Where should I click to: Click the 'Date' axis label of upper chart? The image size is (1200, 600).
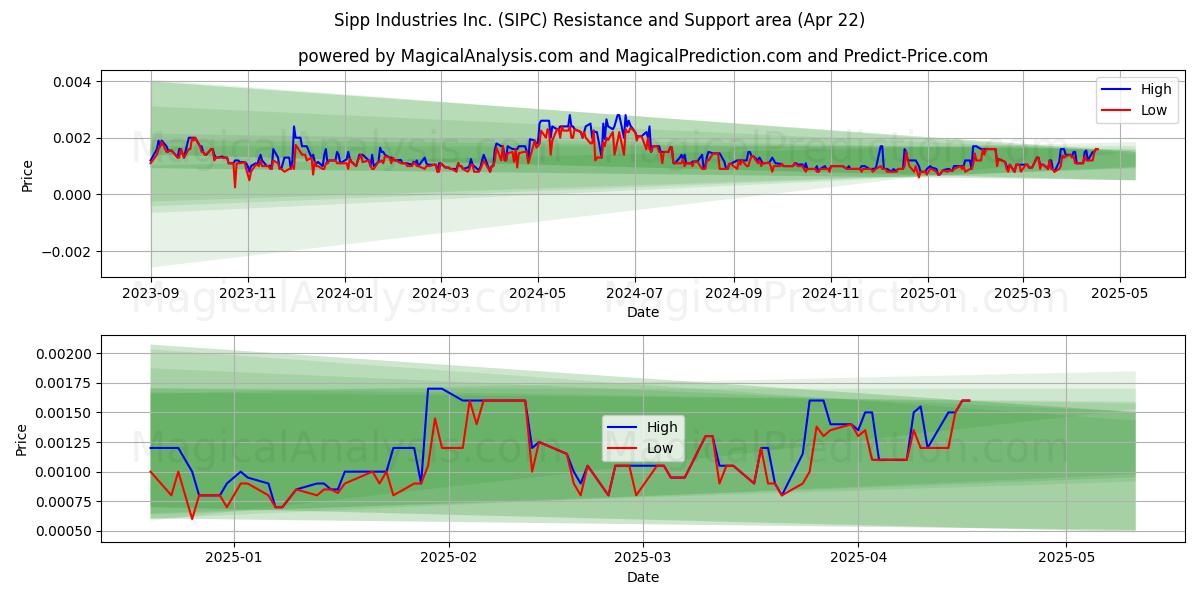pos(643,313)
